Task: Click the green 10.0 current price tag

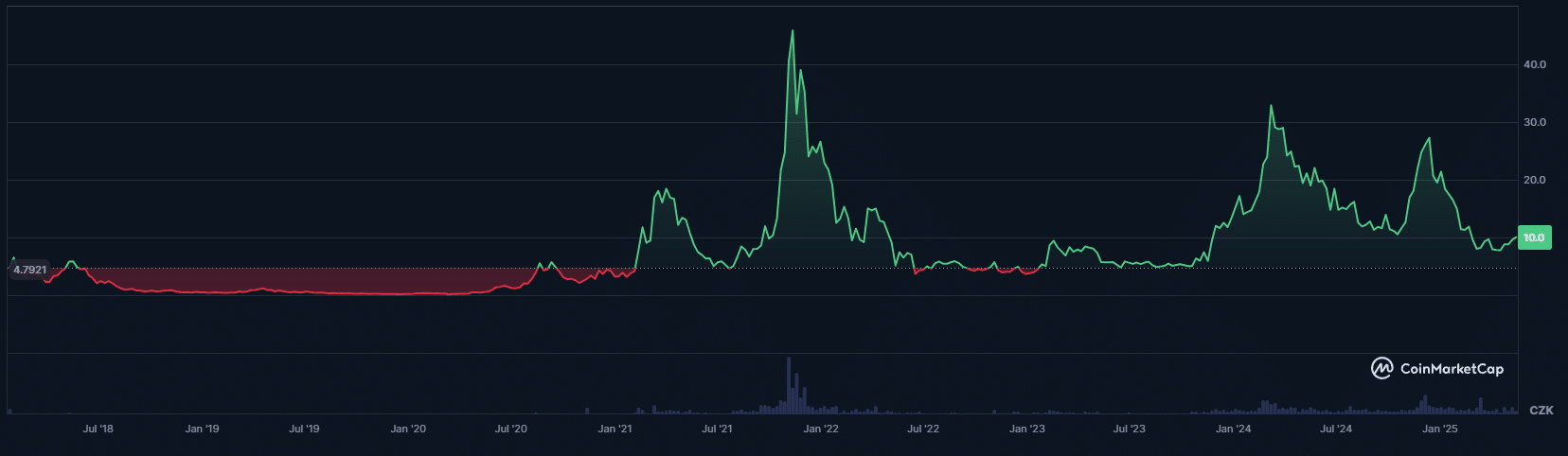Action: pyautogui.click(x=1534, y=237)
